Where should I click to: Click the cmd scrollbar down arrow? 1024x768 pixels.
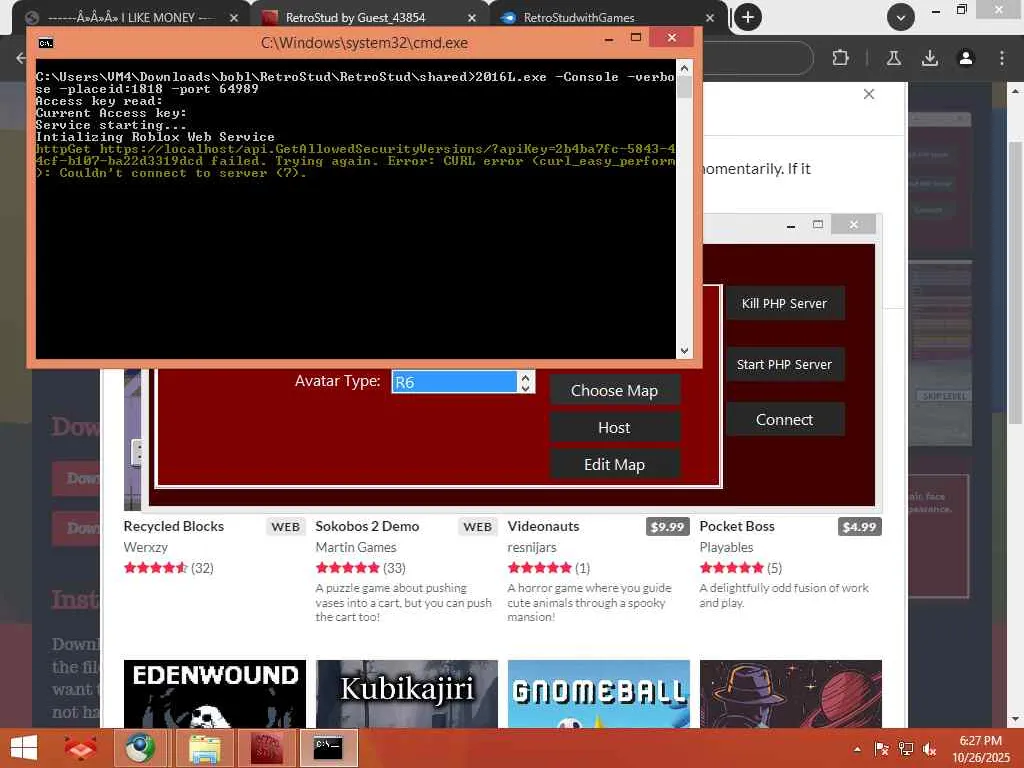684,351
